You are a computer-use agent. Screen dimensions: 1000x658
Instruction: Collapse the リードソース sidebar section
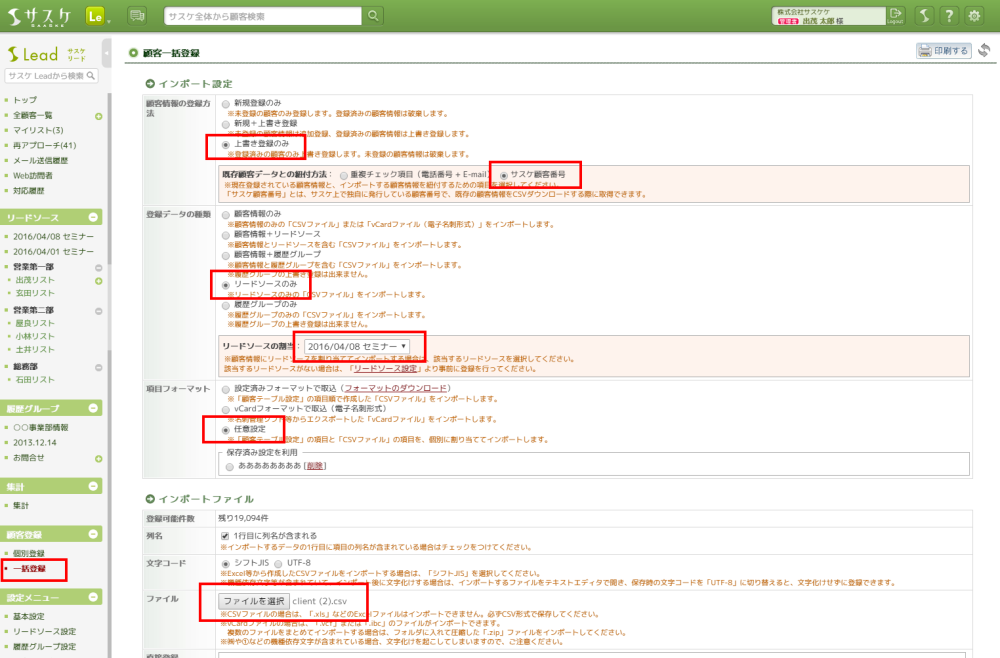[x=93, y=217]
